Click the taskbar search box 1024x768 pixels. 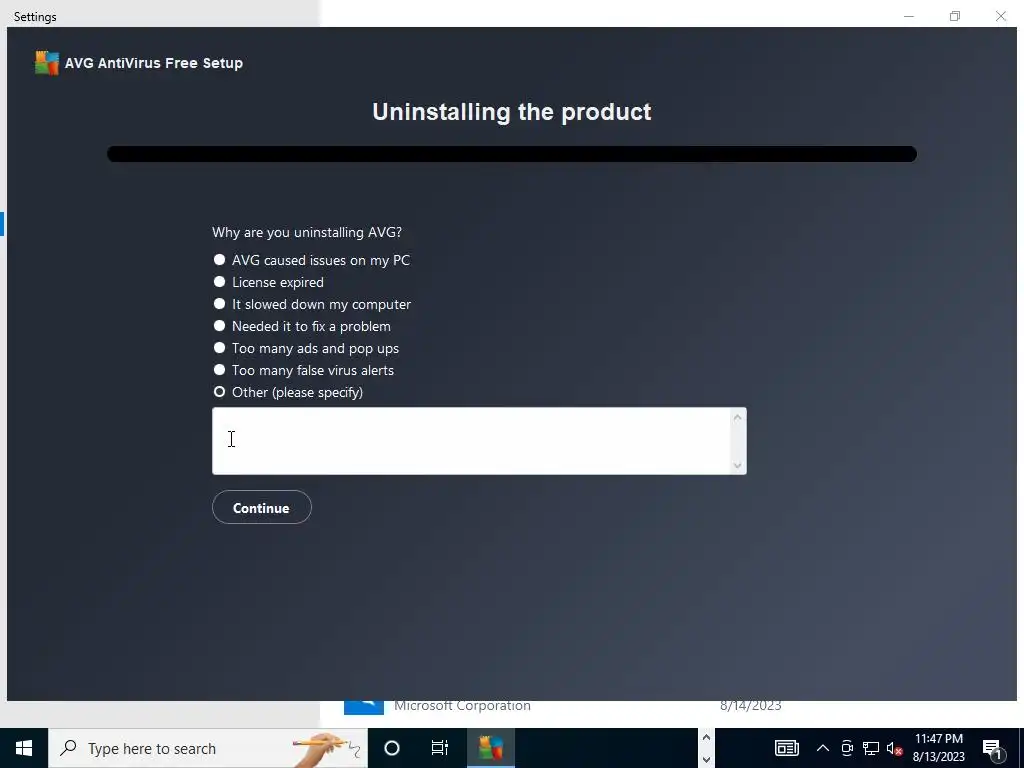(x=208, y=748)
